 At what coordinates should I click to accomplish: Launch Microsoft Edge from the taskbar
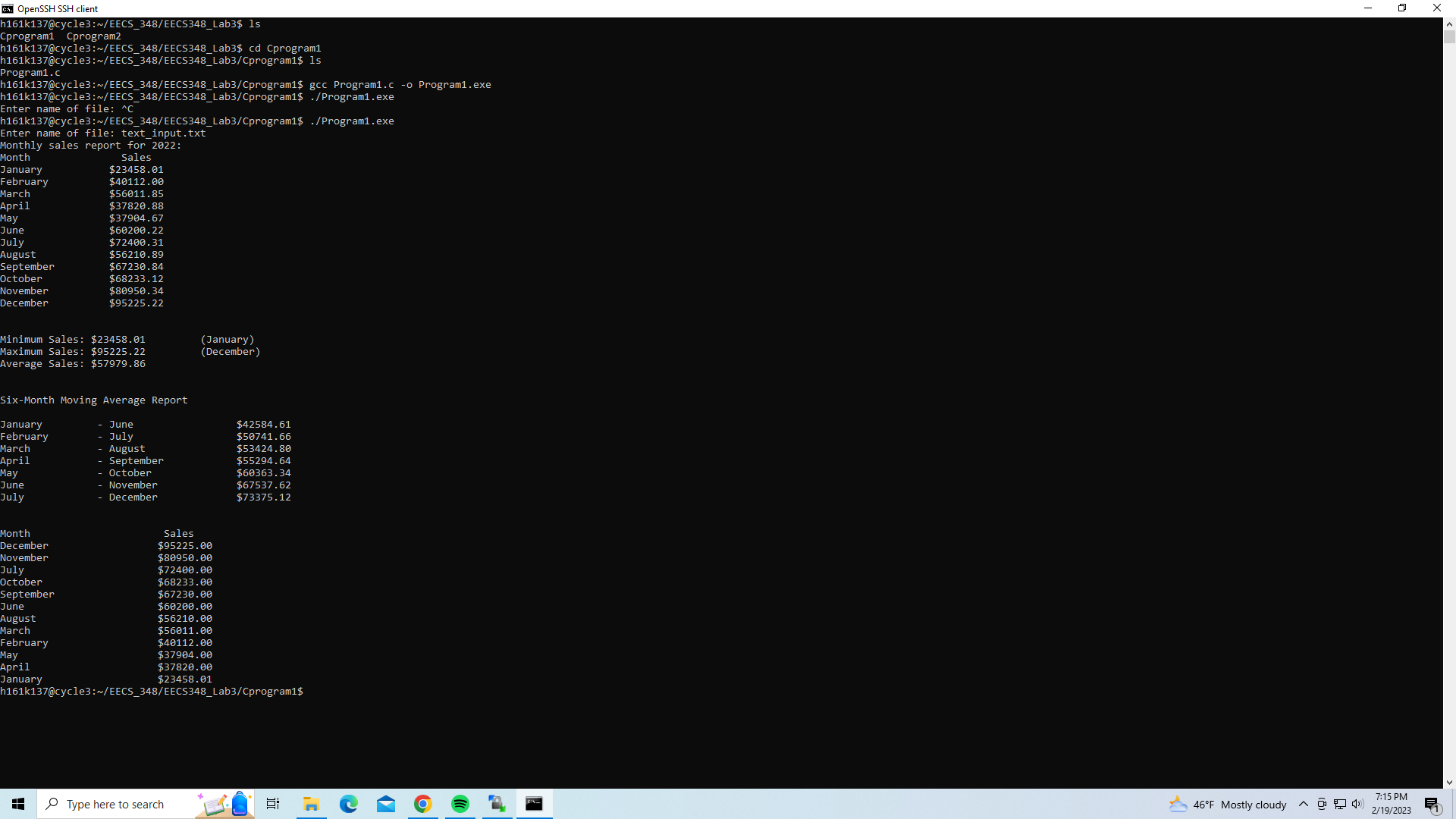pyautogui.click(x=348, y=804)
